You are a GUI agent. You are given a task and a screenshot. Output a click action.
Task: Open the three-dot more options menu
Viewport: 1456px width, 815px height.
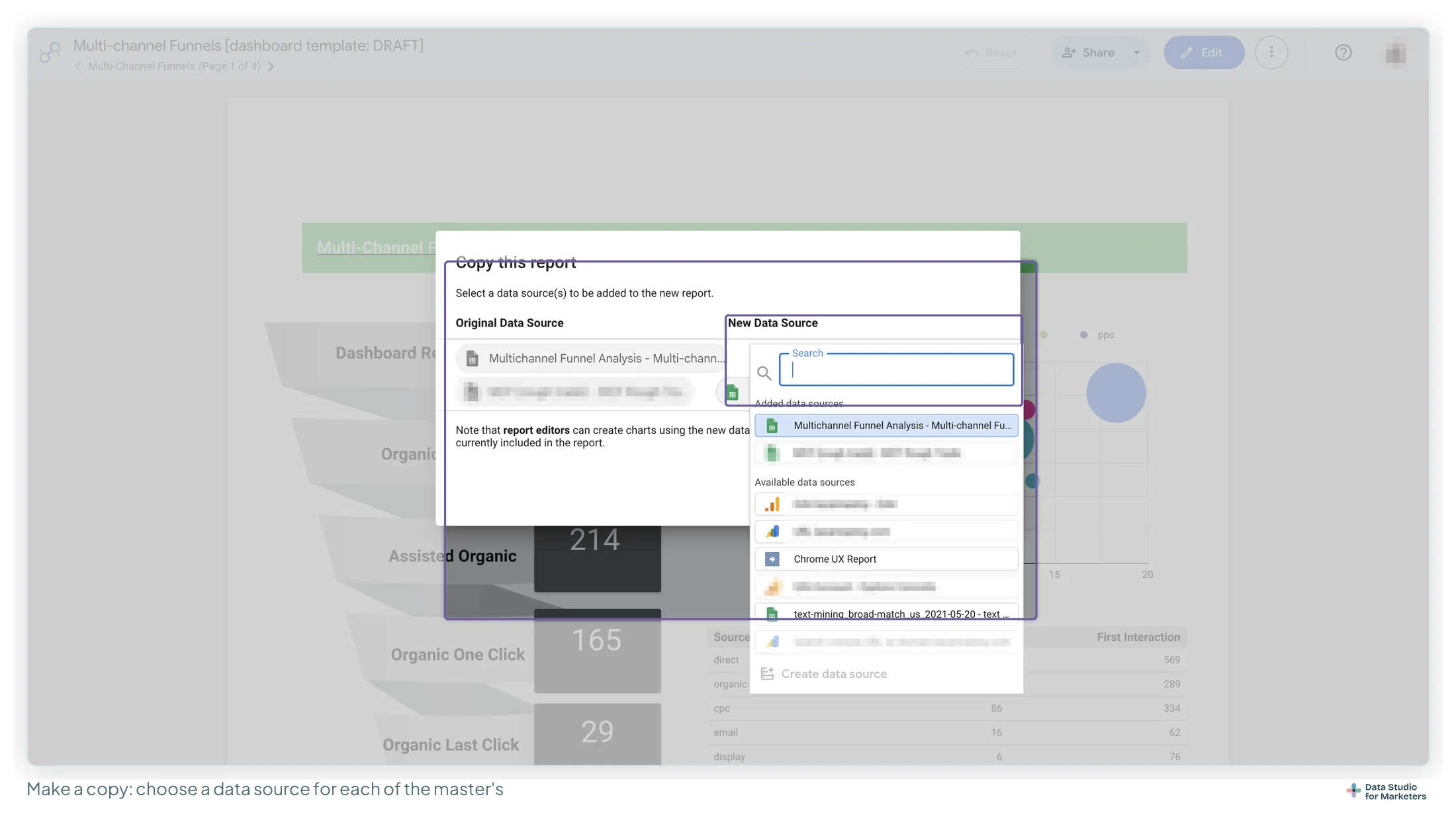[1271, 52]
